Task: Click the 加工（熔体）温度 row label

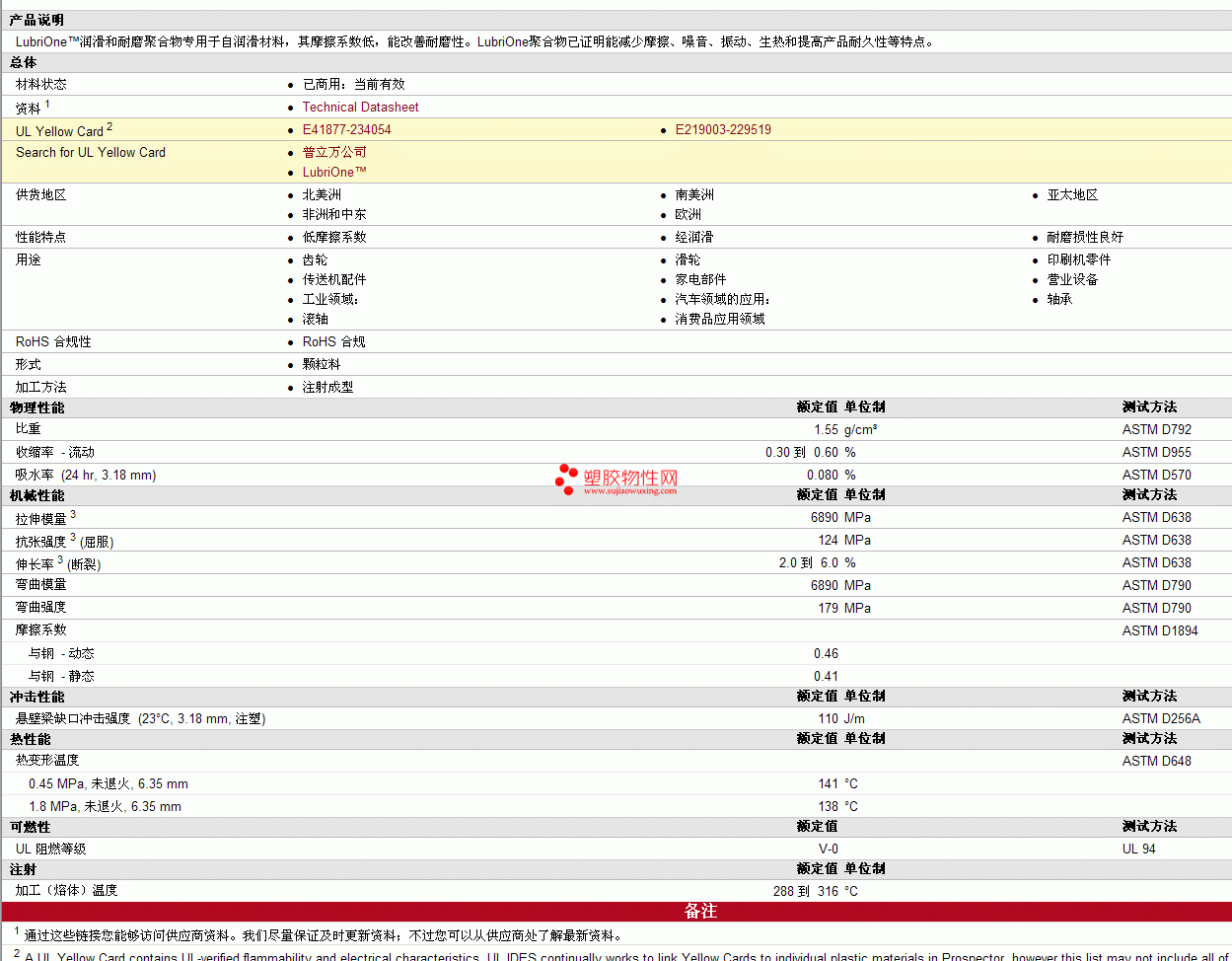Action: tap(66, 891)
